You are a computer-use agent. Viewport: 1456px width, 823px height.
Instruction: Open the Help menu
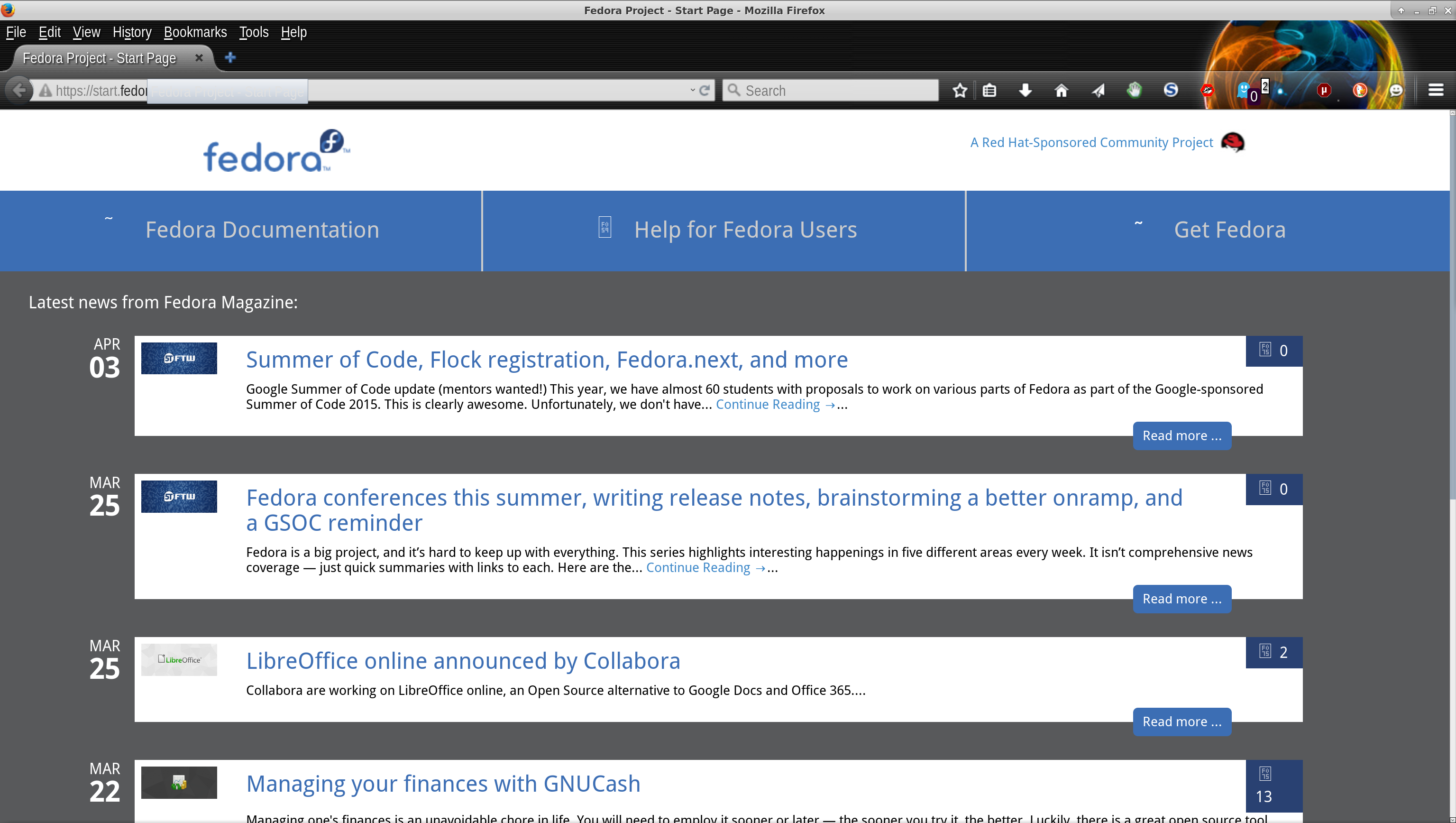tap(294, 32)
